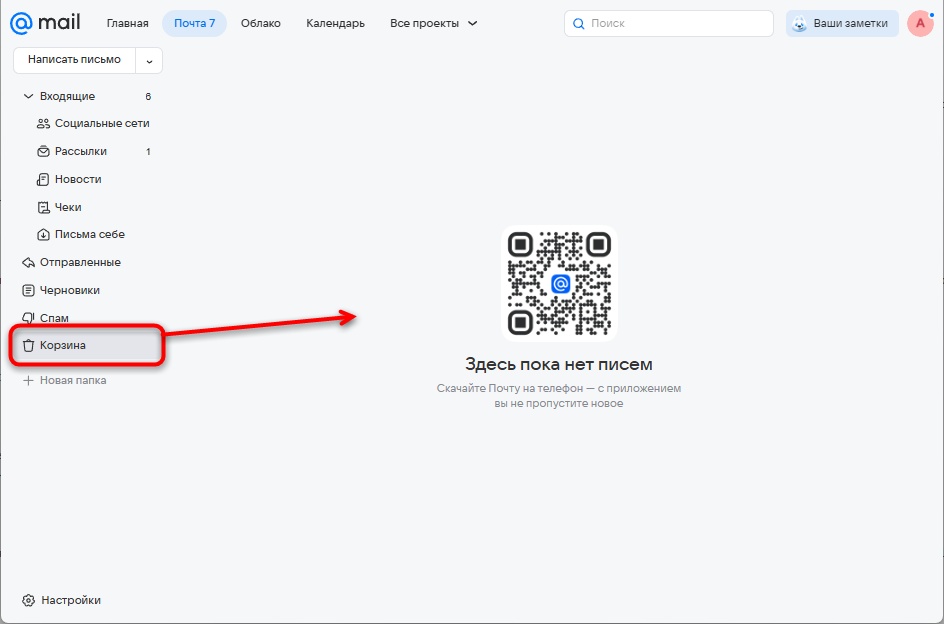The height and width of the screenshot is (624, 944).
Task: Open the Социальные сети folder label
Action: click(x=102, y=123)
